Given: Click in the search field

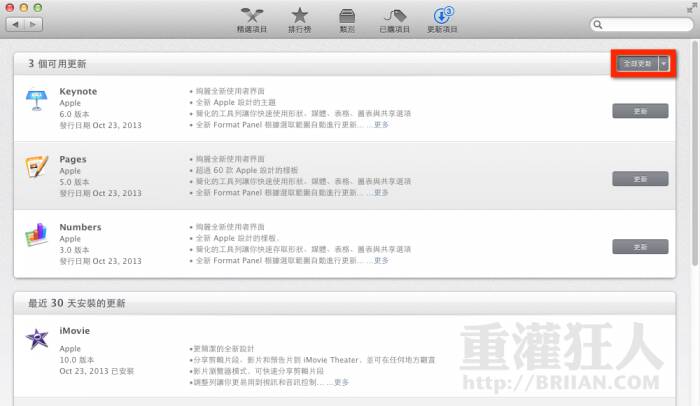Looking at the screenshot, I should [x=642, y=25].
